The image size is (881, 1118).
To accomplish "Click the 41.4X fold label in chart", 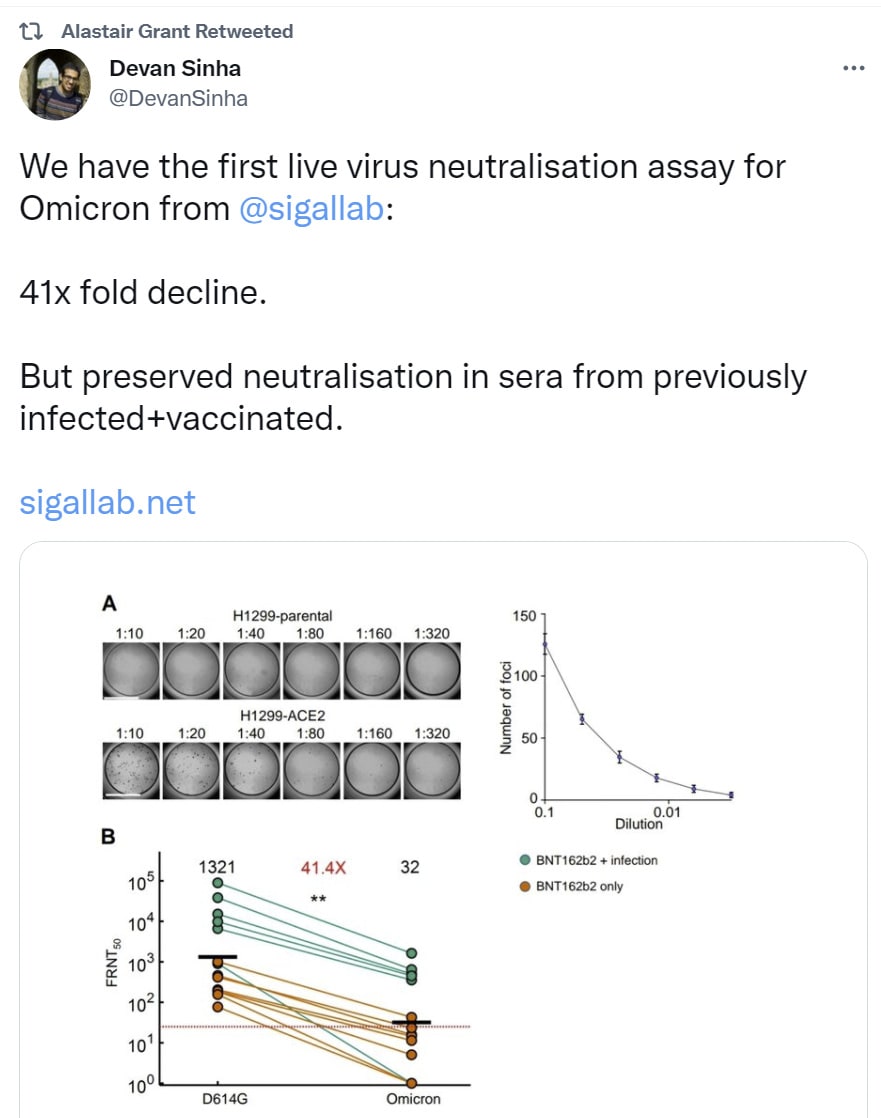I will point(323,868).
